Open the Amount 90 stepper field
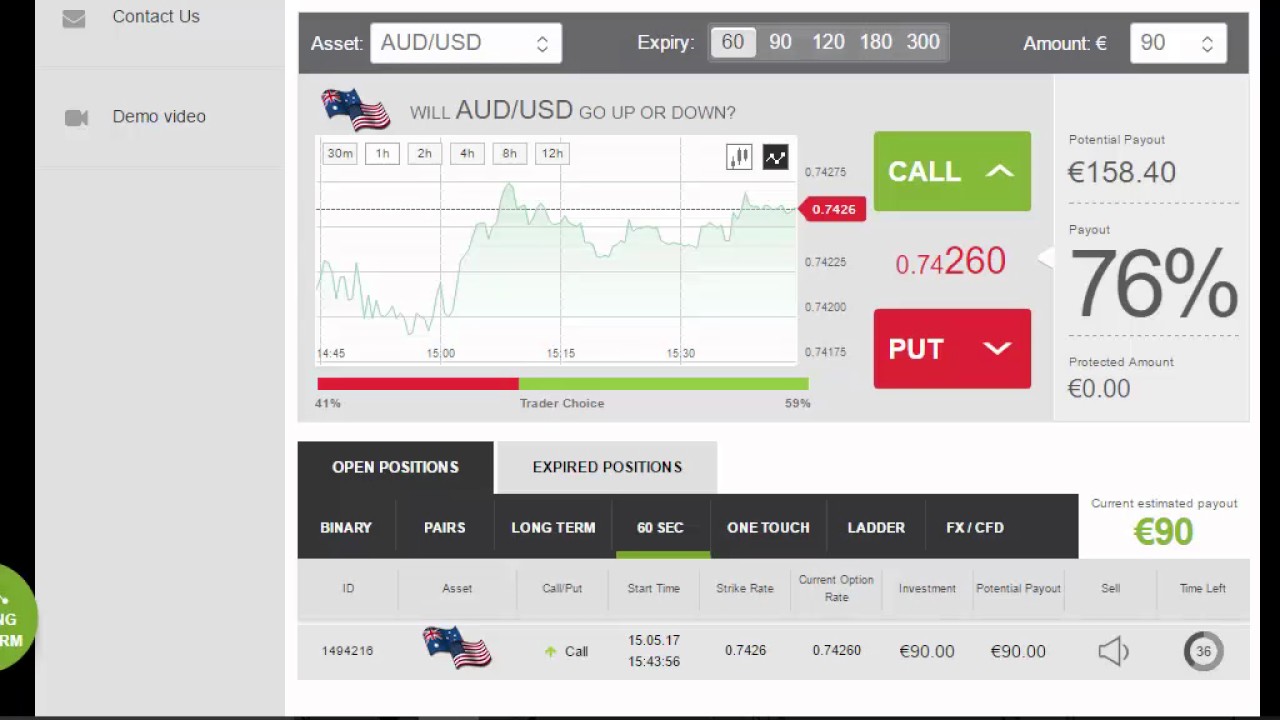The image size is (1280, 720). pos(1178,43)
